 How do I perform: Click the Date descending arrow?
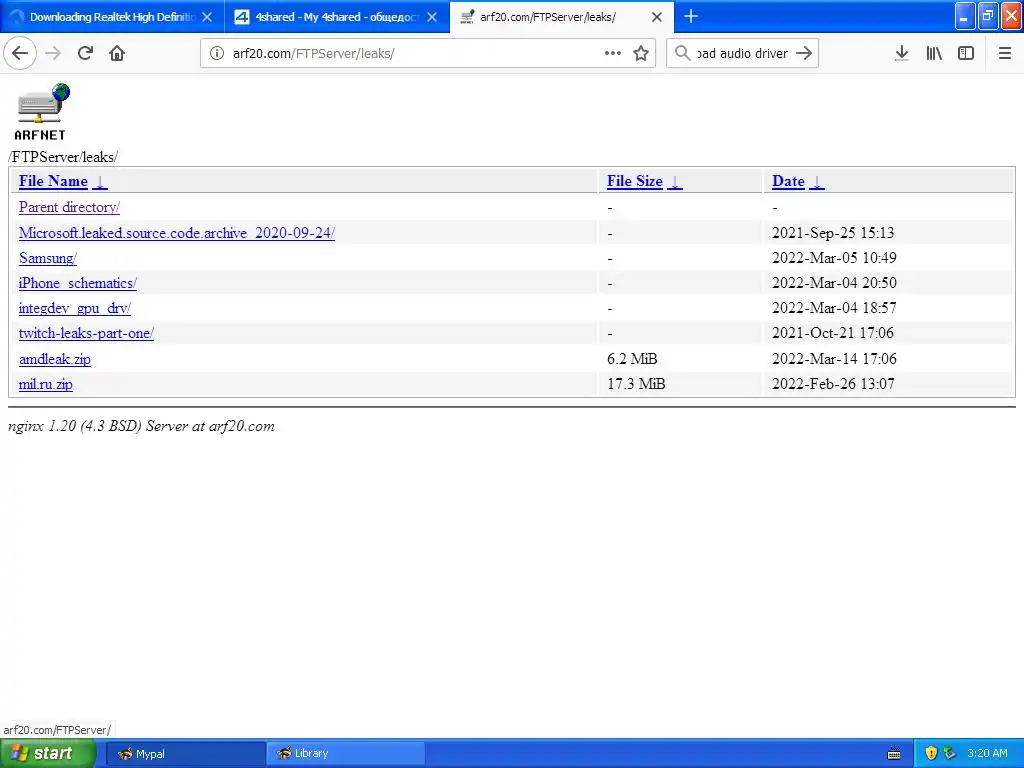coord(816,182)
